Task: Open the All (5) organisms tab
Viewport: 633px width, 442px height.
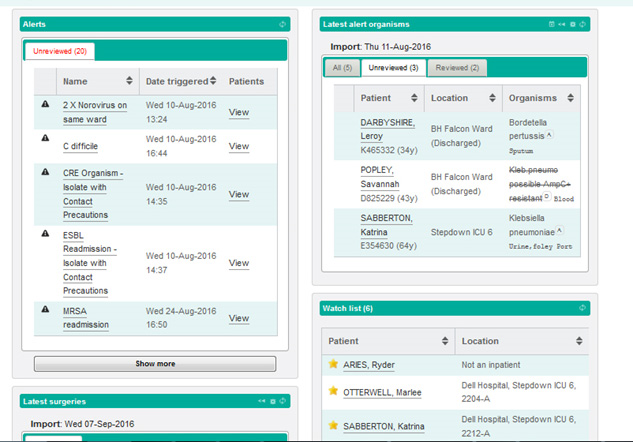Action: point(341,68)
